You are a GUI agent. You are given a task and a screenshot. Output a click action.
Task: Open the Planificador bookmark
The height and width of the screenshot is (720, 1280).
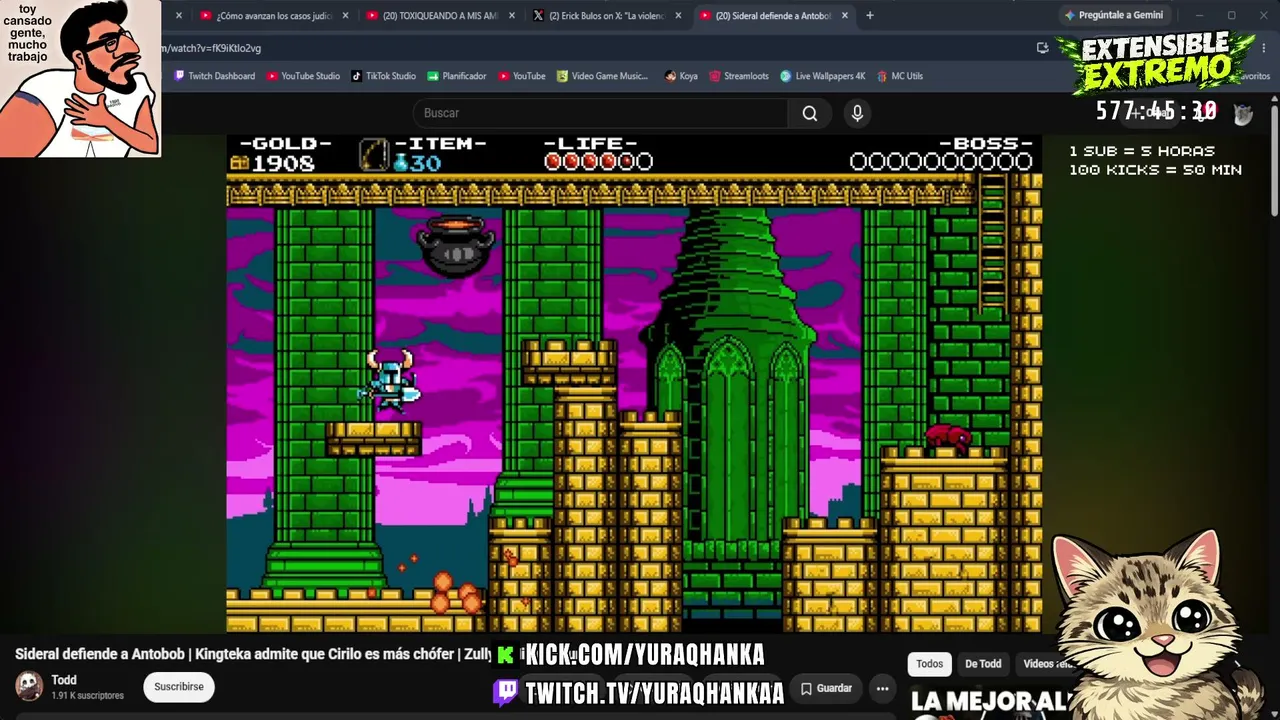tap(456, 76)
